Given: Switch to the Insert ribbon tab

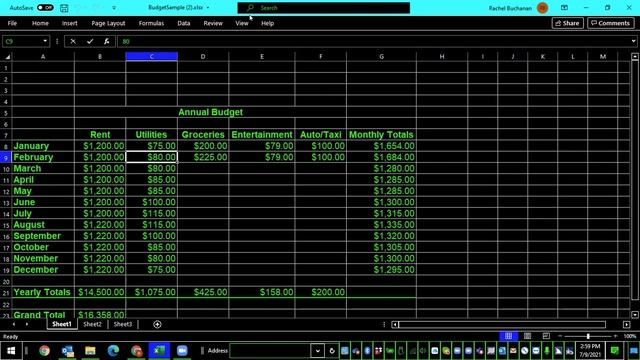Looking at the screenshot, I should click(69, 23).
